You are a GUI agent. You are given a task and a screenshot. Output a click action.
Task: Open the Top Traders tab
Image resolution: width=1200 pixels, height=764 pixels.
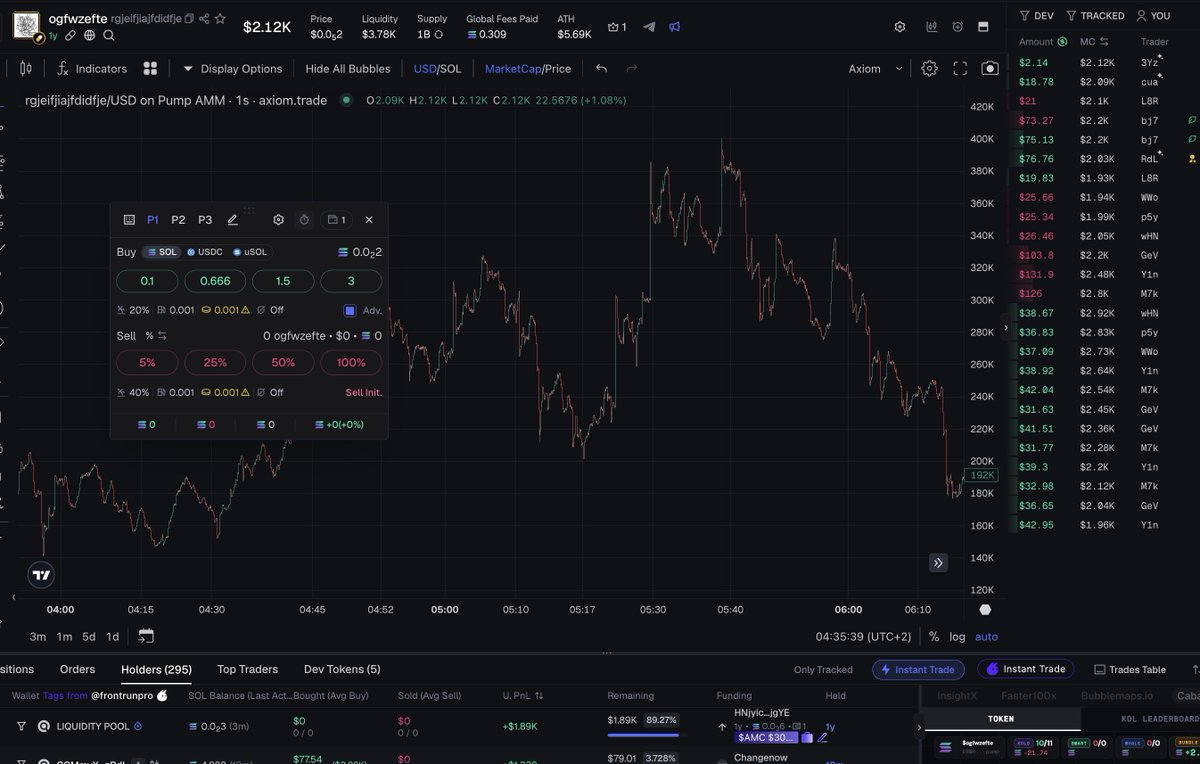pyautogui.click(x=247, y=669)
